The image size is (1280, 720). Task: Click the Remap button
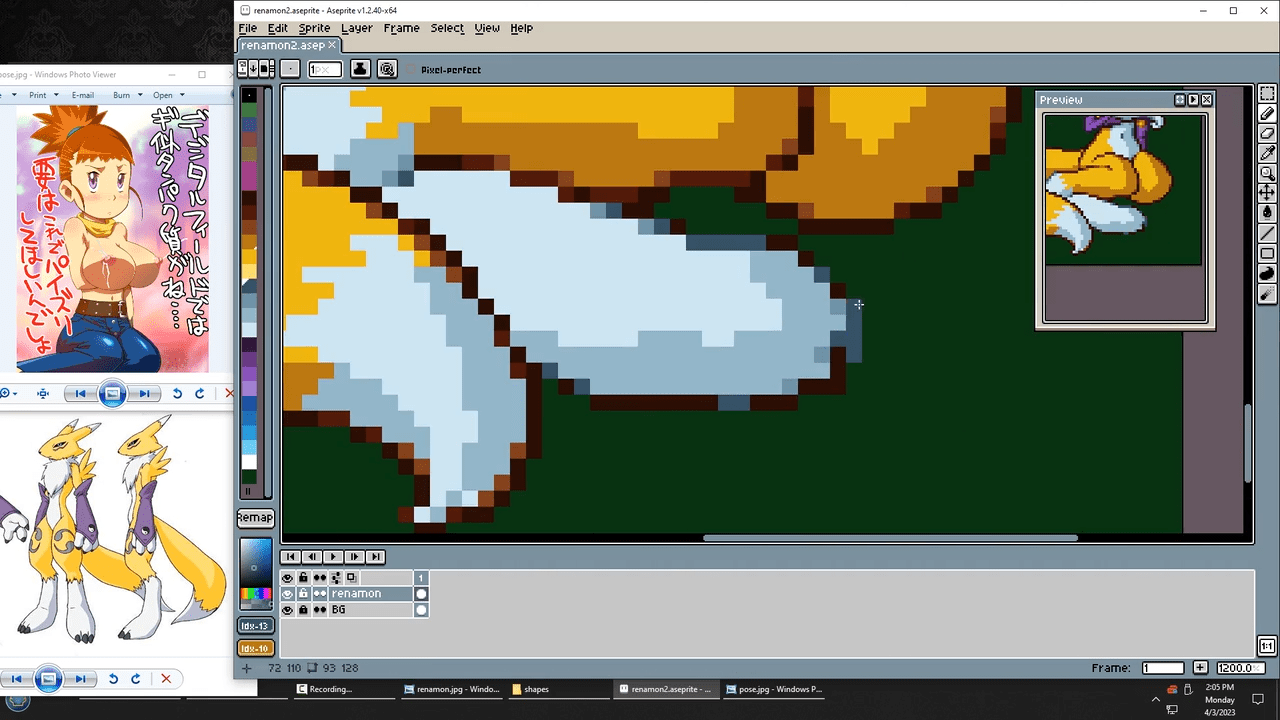click(x=255, y=518)
